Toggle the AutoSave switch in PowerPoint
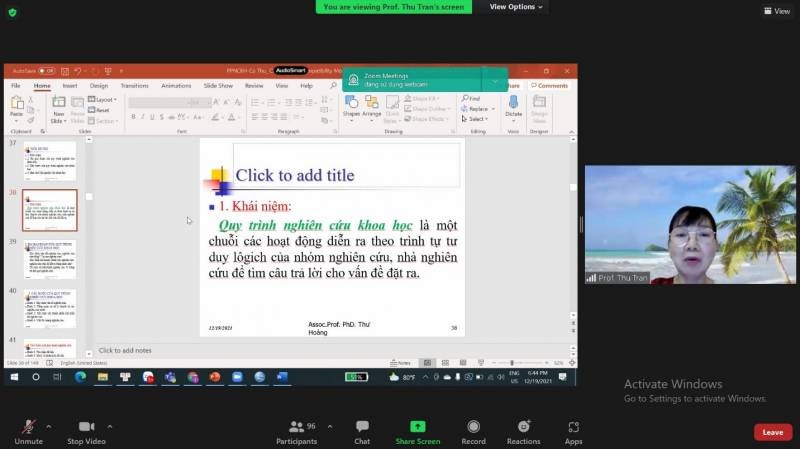This screenshot has width=800, height=449. 46,71
